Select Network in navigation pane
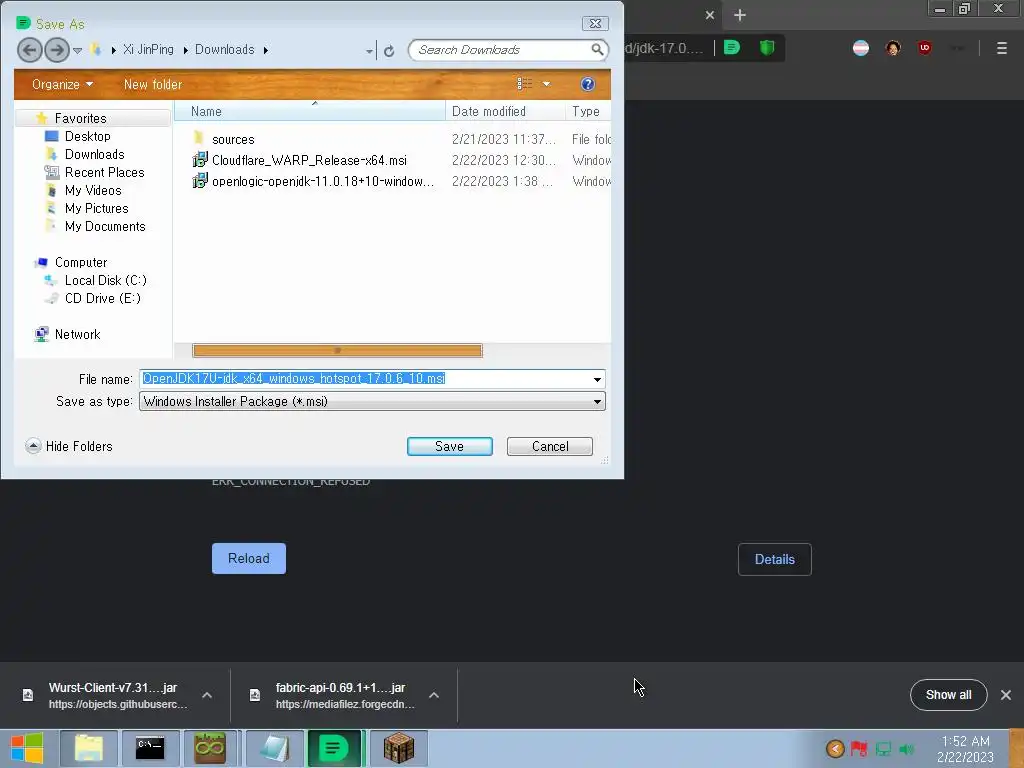This screenshot has height=768, width=1024. pyautogui.click(x=77, y=334)
